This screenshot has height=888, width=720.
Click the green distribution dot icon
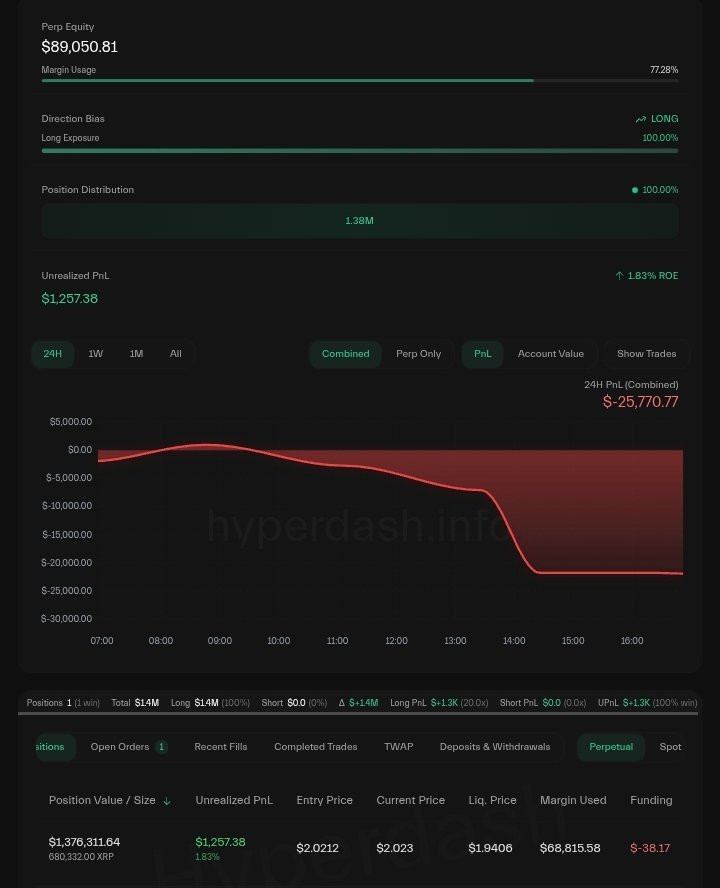635,190
